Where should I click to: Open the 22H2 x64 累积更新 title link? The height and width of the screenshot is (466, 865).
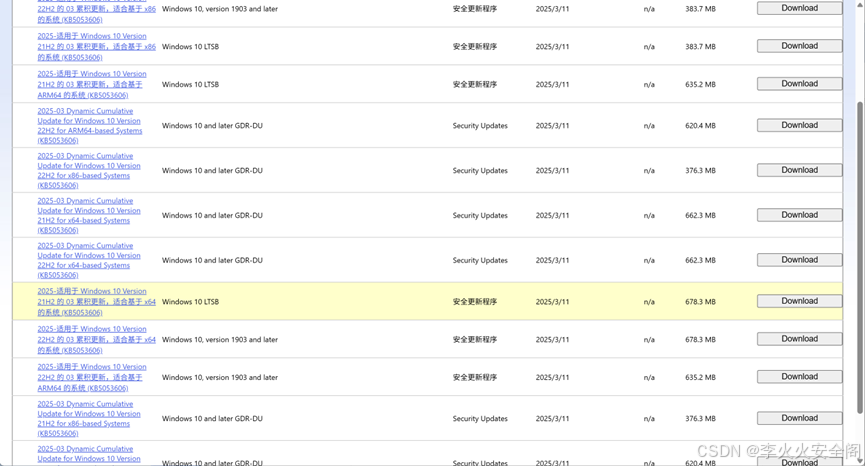[x=97, y=340]
